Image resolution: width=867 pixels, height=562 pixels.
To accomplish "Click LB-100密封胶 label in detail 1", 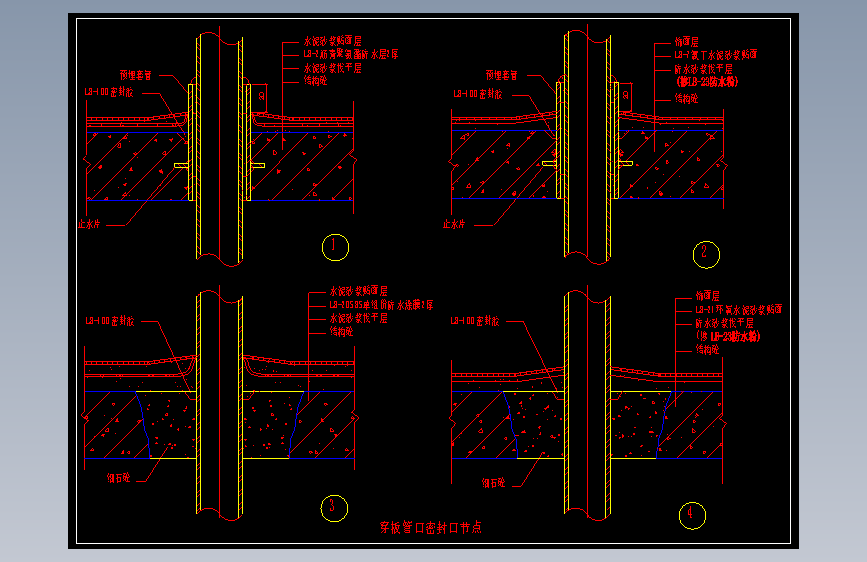I will [x=109, y=92].
